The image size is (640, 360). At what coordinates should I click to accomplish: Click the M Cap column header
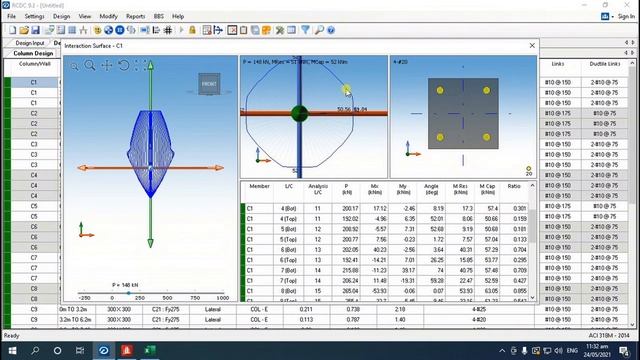point(487,189)
